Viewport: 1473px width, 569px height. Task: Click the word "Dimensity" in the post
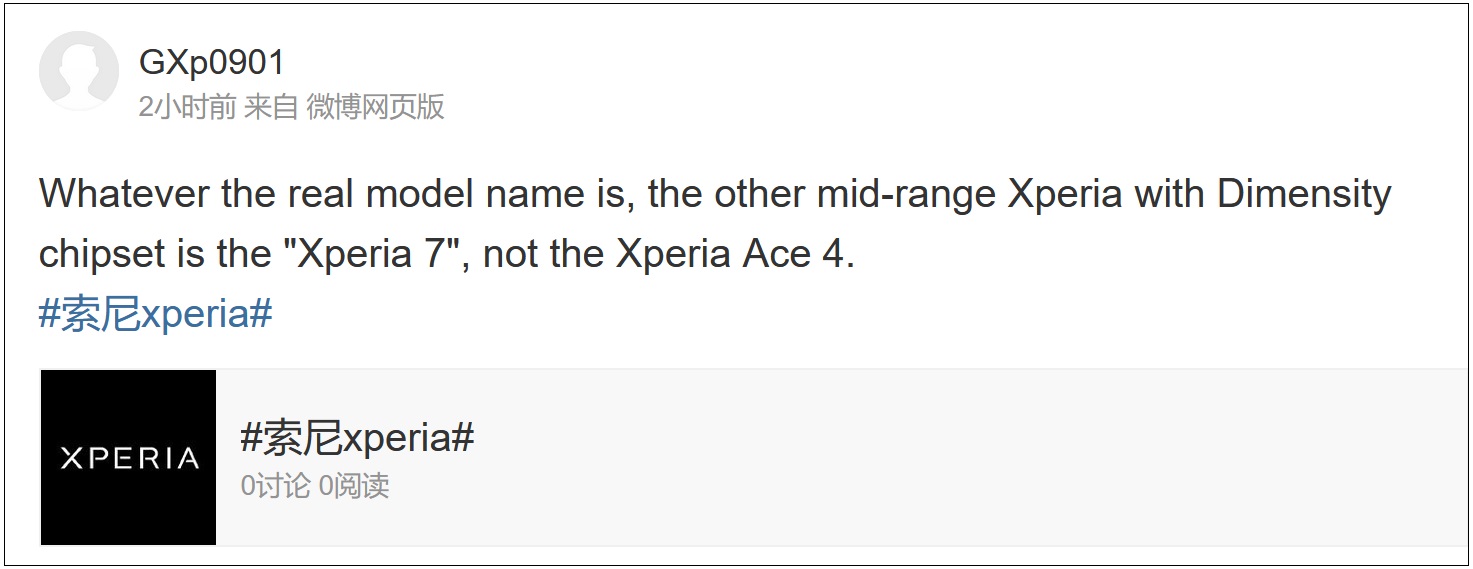[x=1304, y=194]
